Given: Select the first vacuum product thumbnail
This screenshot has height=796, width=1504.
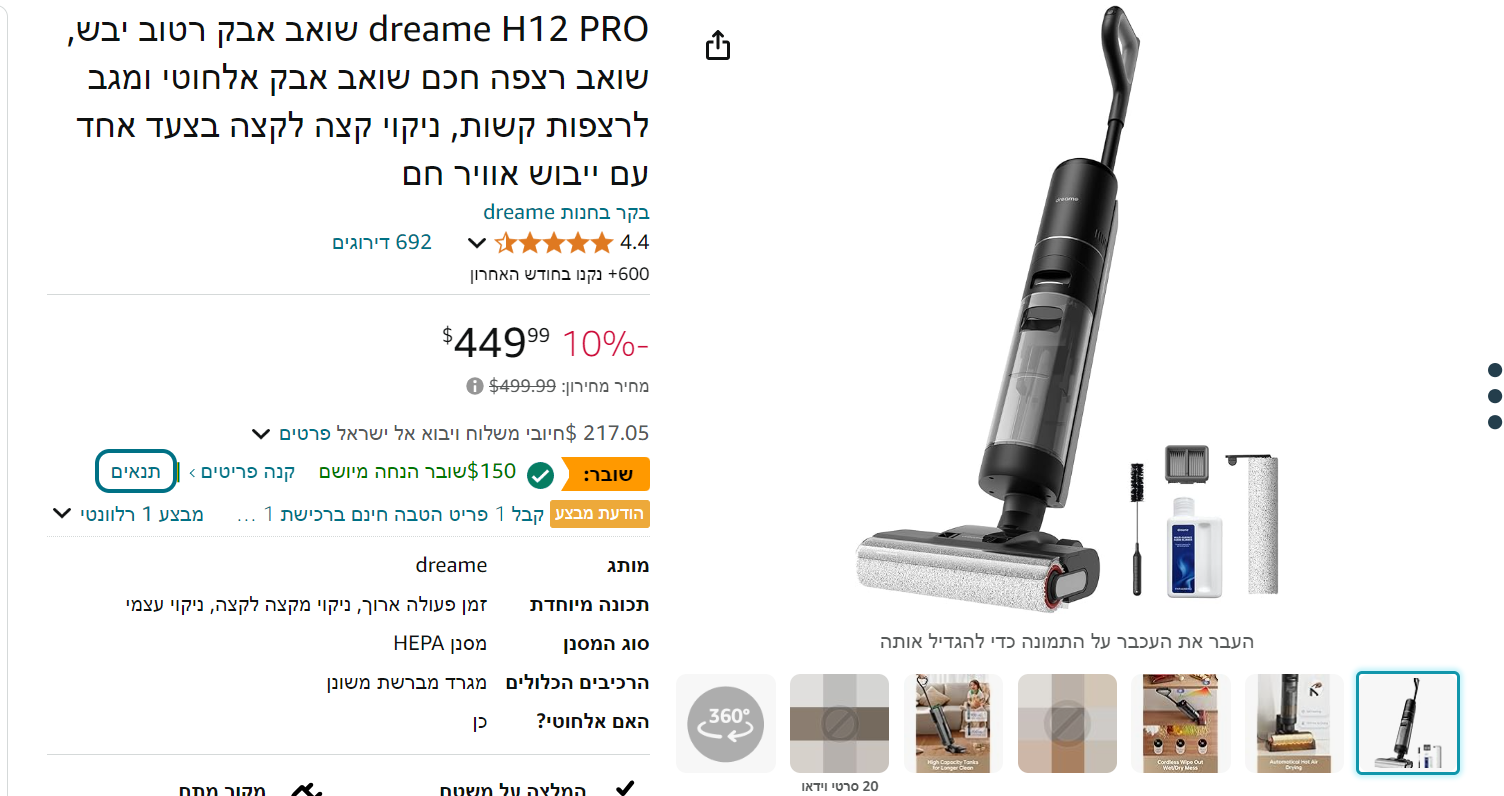Looking at the screenshot, I should [1407, 723].
